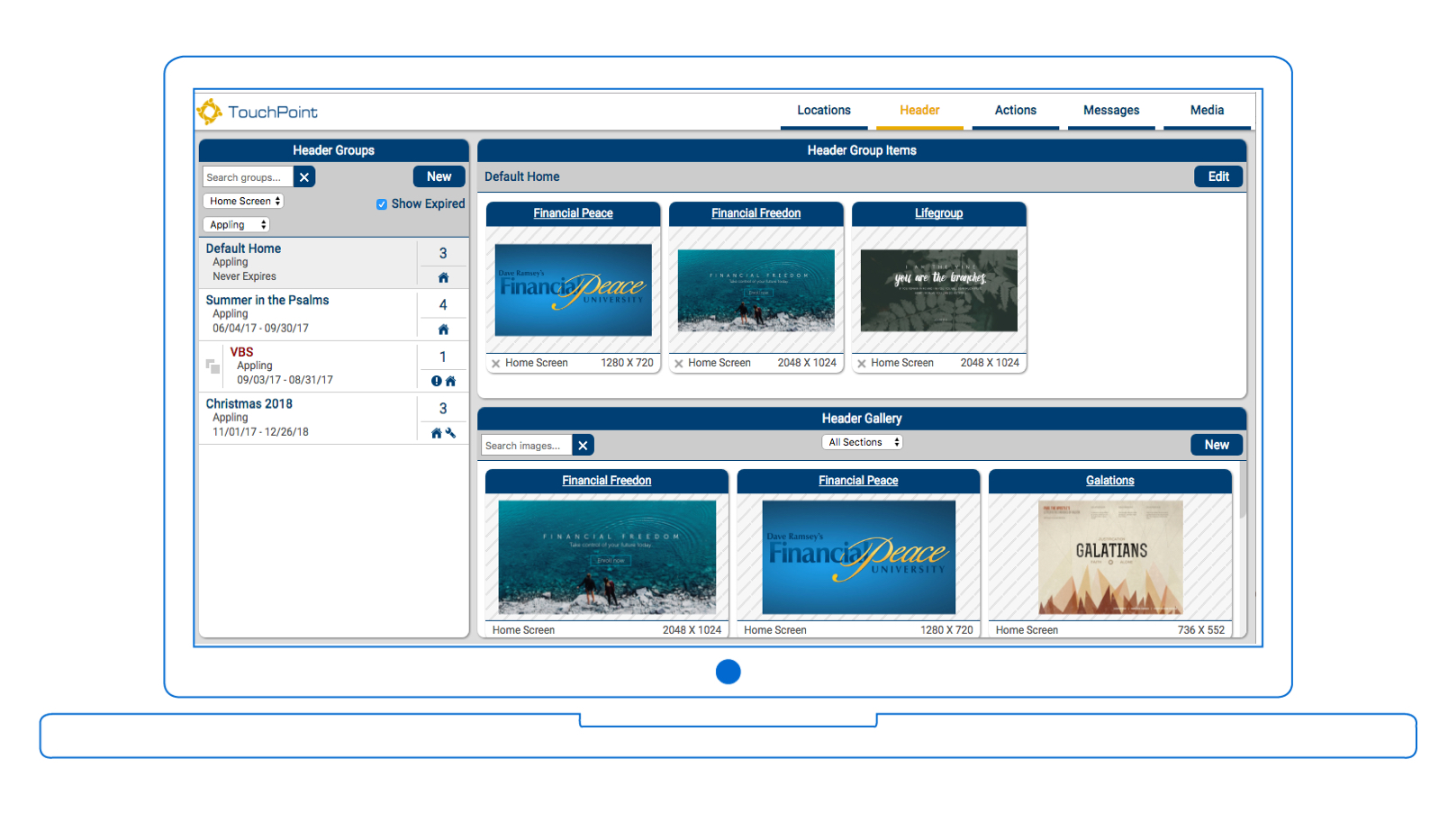Screen dimensions: 1430x840
Task: Click the Search groups input field
Action: 249,177
